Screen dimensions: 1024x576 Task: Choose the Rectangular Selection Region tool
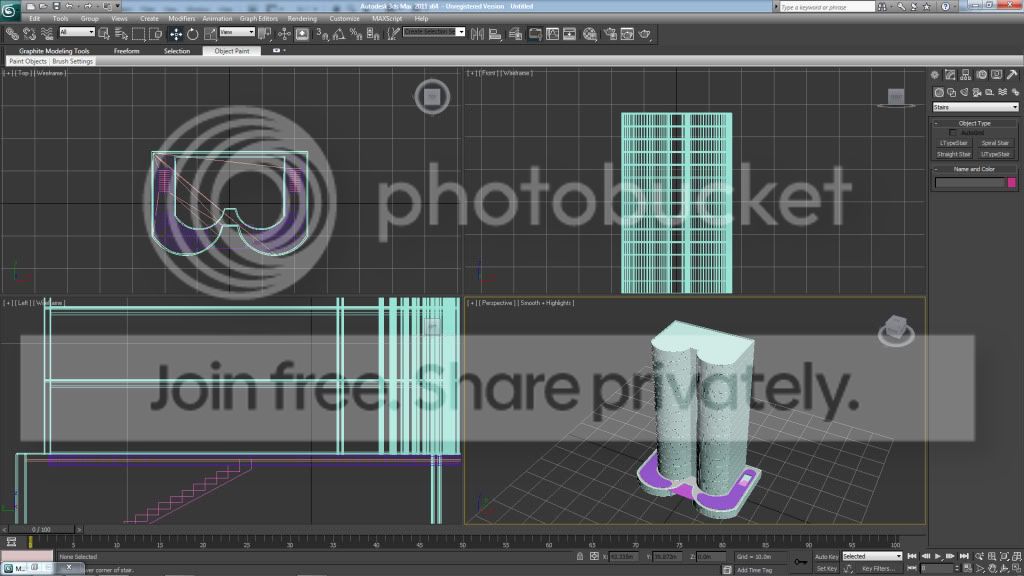pyautogui.click(x=138, y=34)
